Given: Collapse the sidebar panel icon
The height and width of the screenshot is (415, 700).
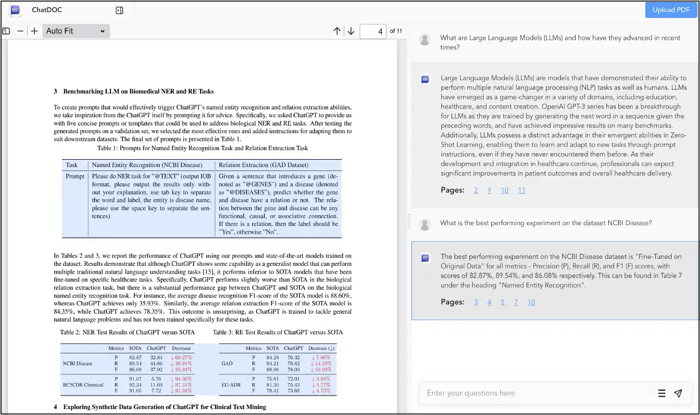Looking at the screenshot, I should point(119,10).
